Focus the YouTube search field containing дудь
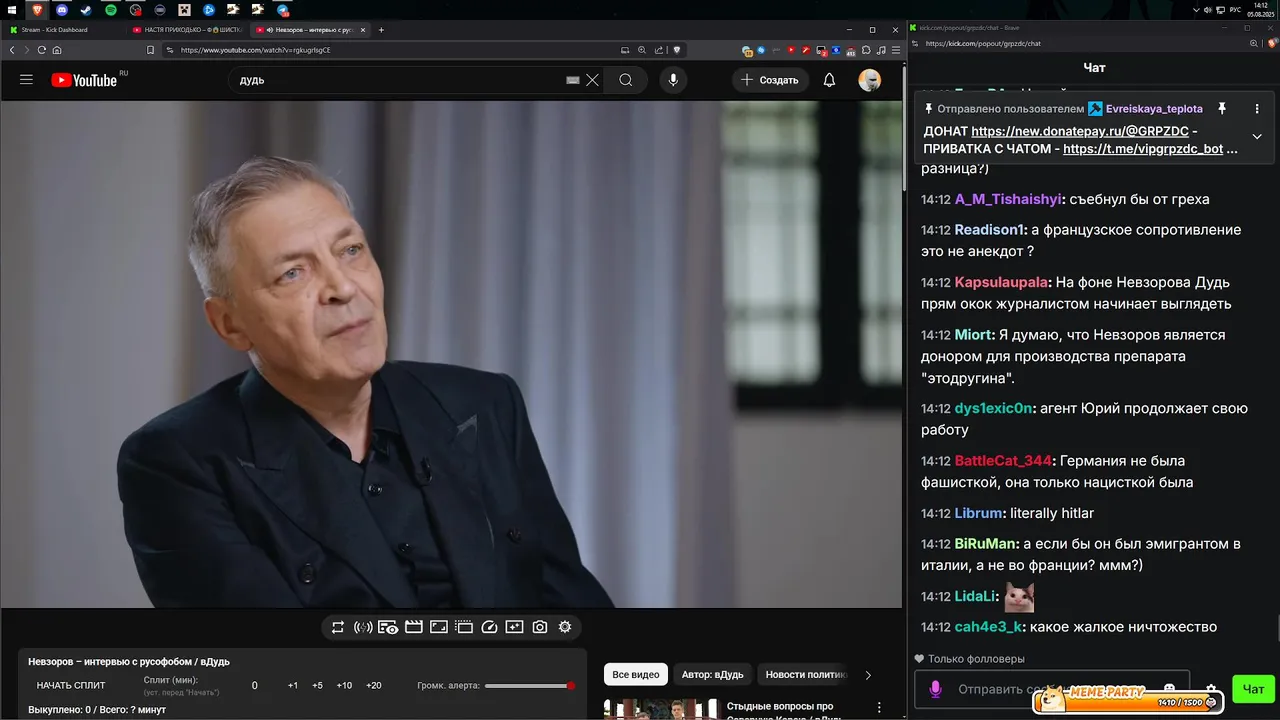This screenshot has height=720, width=1280. (x=400, y=80)
